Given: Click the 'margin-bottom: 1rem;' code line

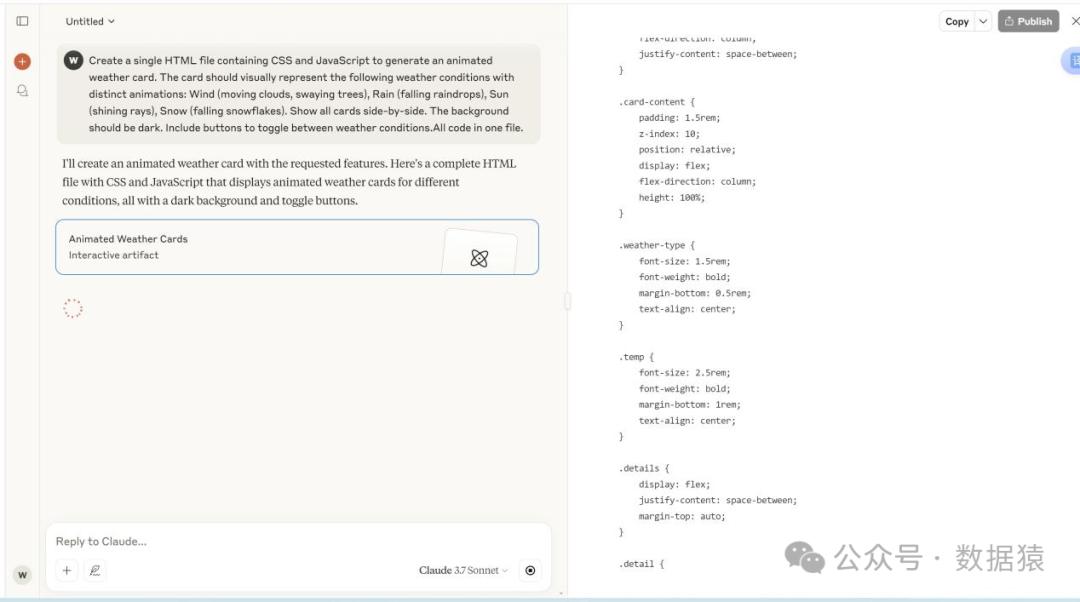Looking at the screenshot, I should (689, 405).
